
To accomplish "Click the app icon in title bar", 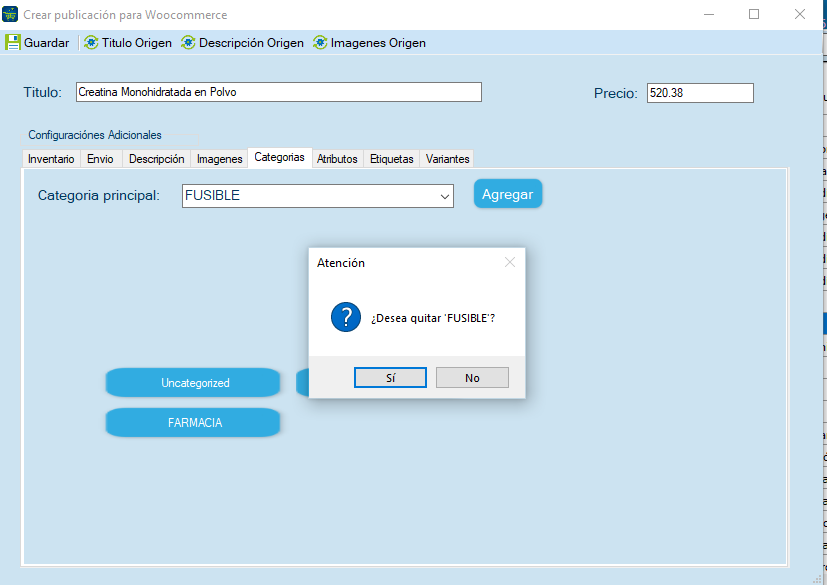I will coord(10,14).
